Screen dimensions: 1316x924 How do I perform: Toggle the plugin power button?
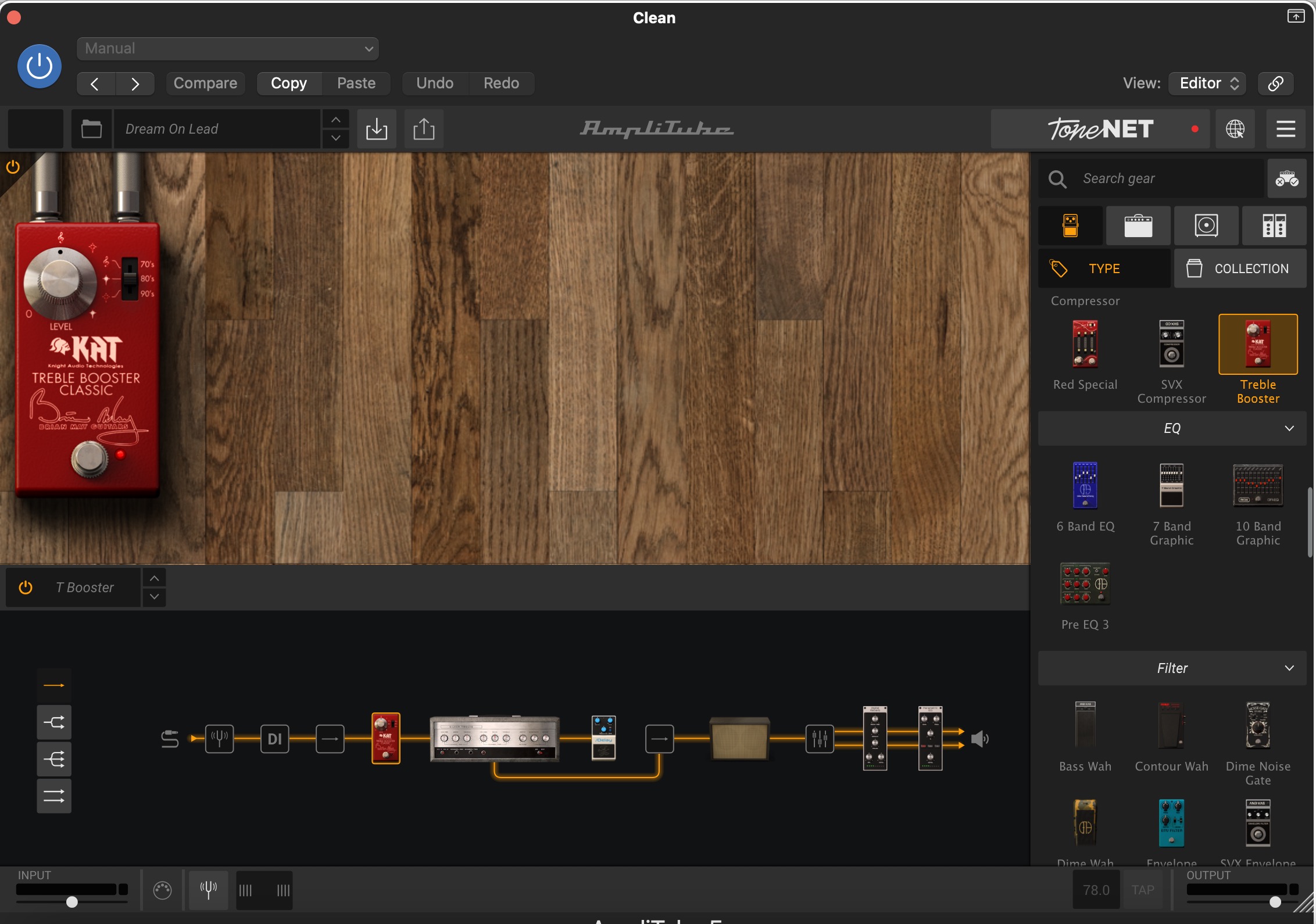click(x=40, y=66)
